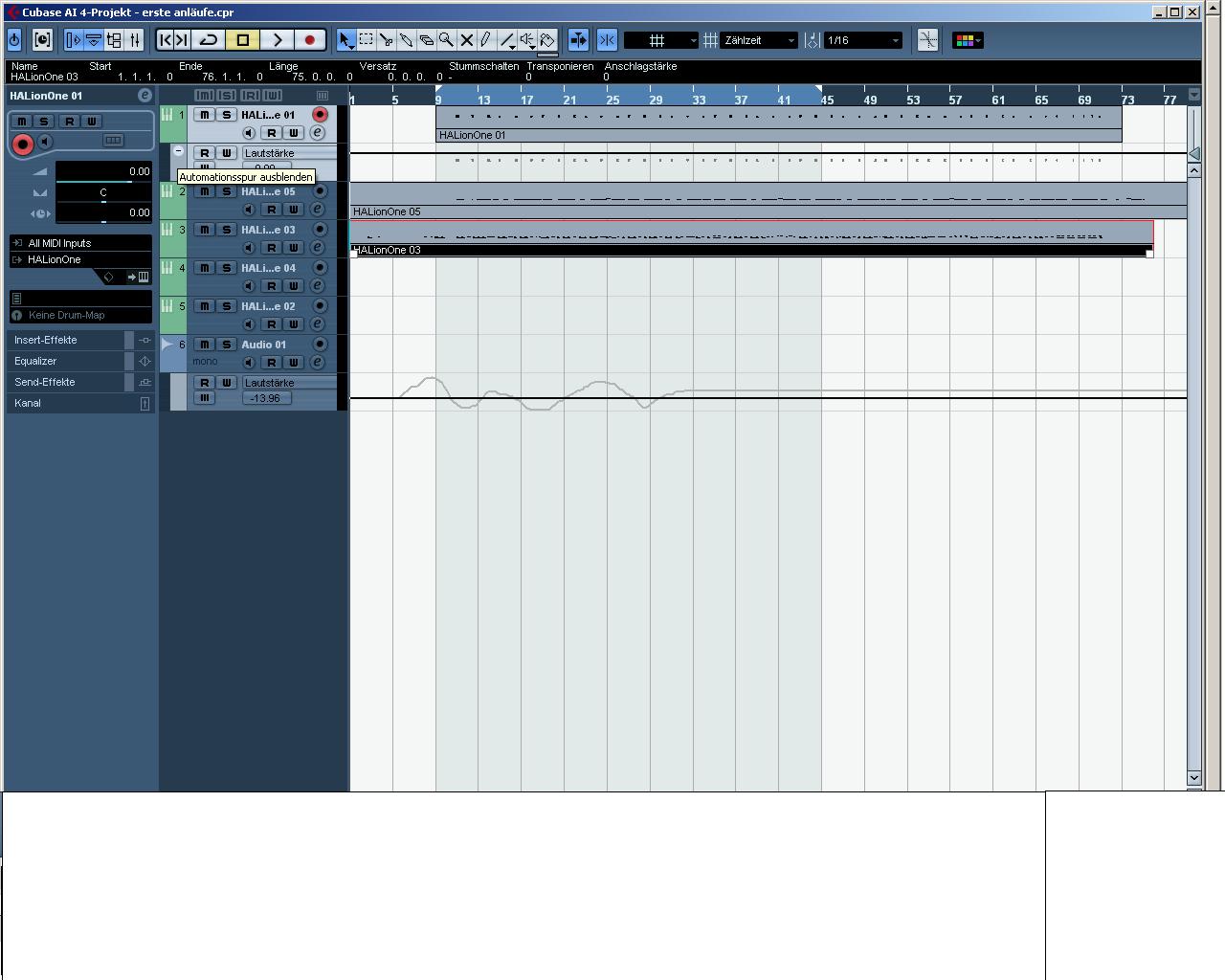The height and width of the screenshot is (980, 1225).
Task: Enable Read automation on HALi...e 05
Action: [272, 210]
